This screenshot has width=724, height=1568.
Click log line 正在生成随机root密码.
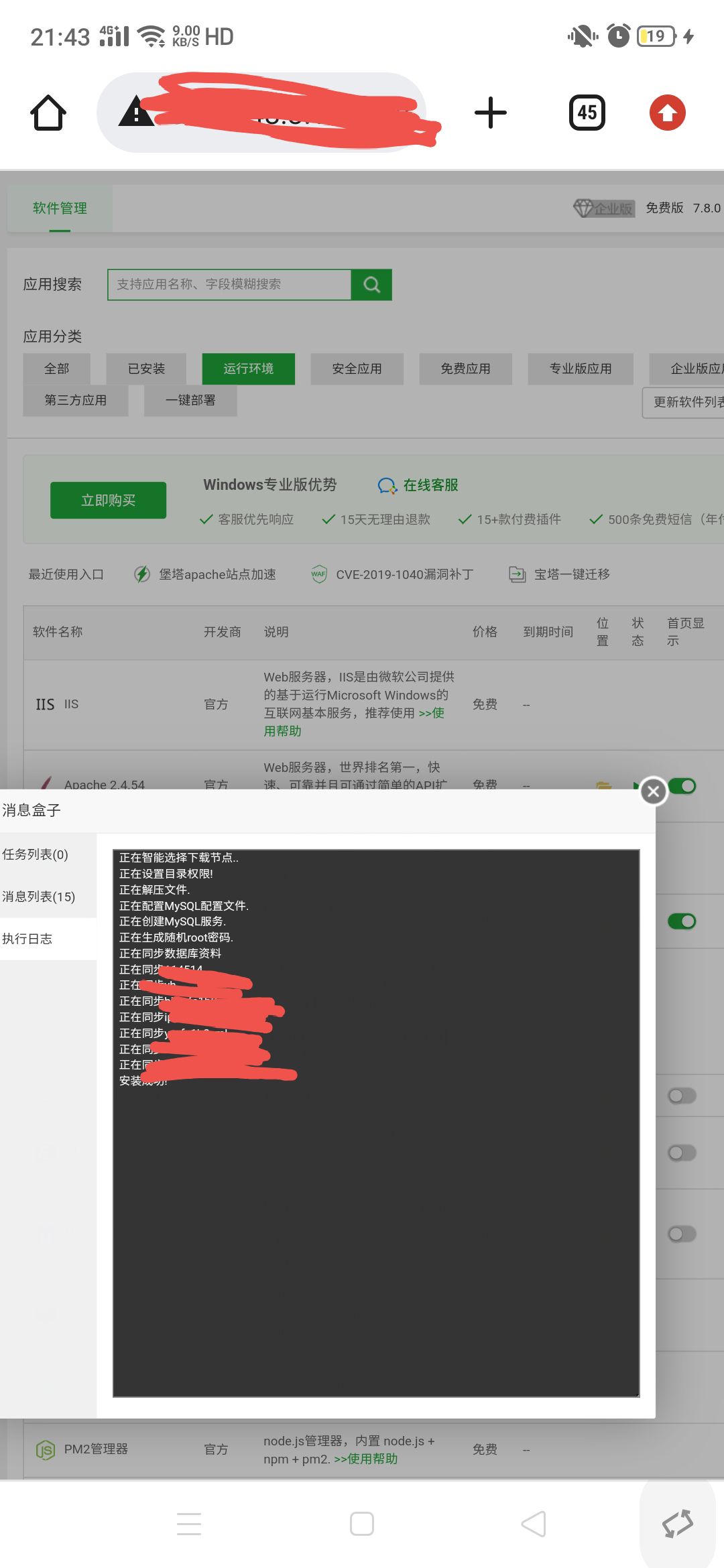point(176,937)
